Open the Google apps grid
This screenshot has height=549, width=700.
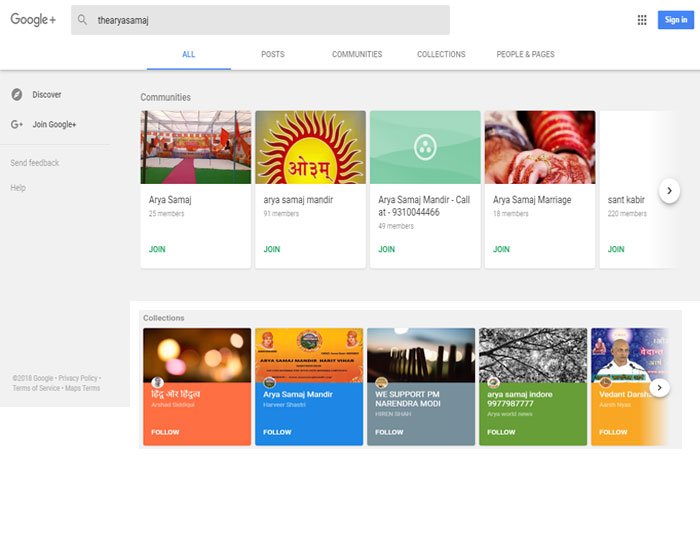642,20
